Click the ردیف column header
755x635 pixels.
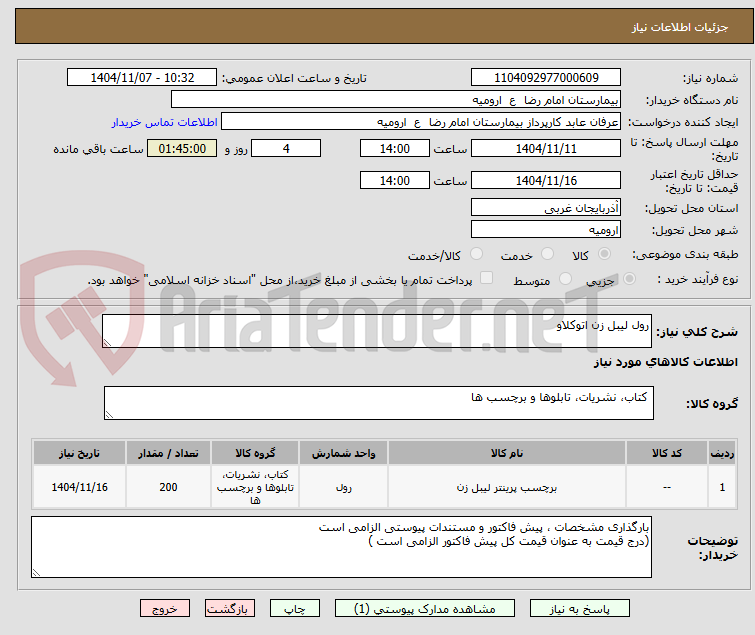pos(722,453)
